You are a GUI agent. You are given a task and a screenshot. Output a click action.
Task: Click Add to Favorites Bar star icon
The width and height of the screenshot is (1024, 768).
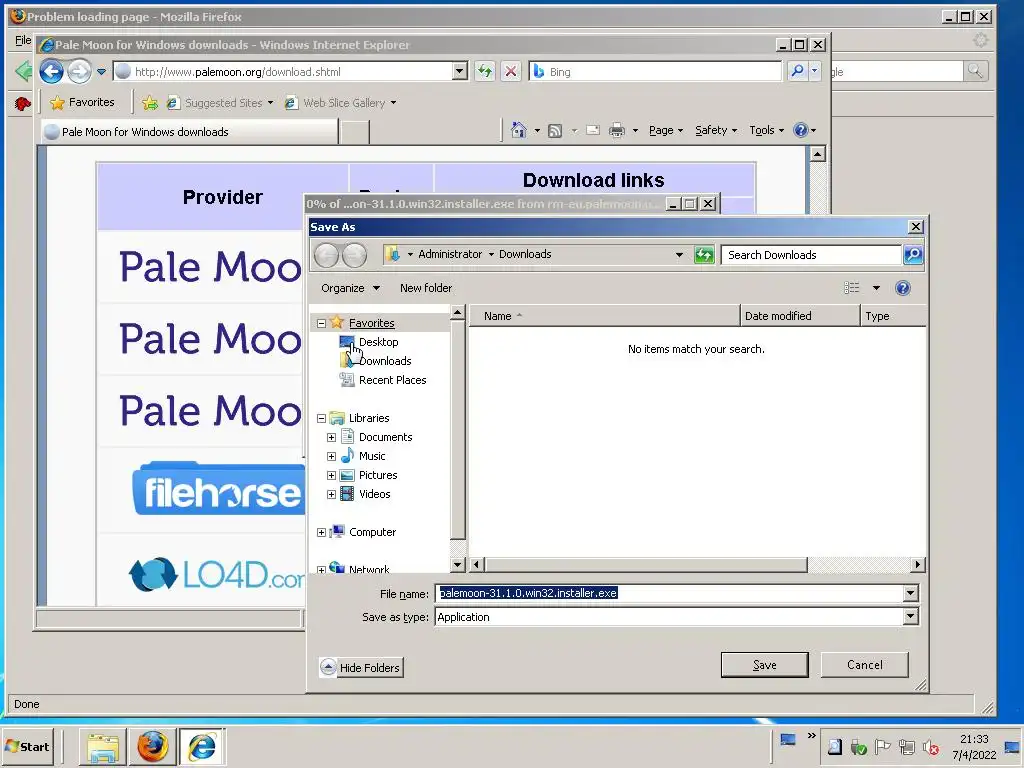[150, 103]
